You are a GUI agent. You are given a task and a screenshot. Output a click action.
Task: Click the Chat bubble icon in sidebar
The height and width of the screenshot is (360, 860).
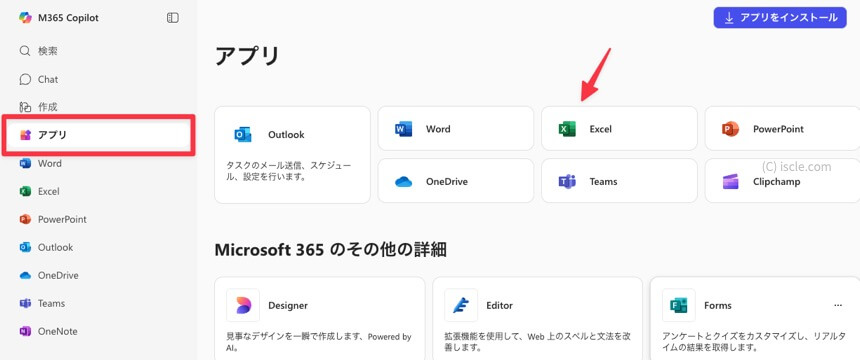point(25,79)
